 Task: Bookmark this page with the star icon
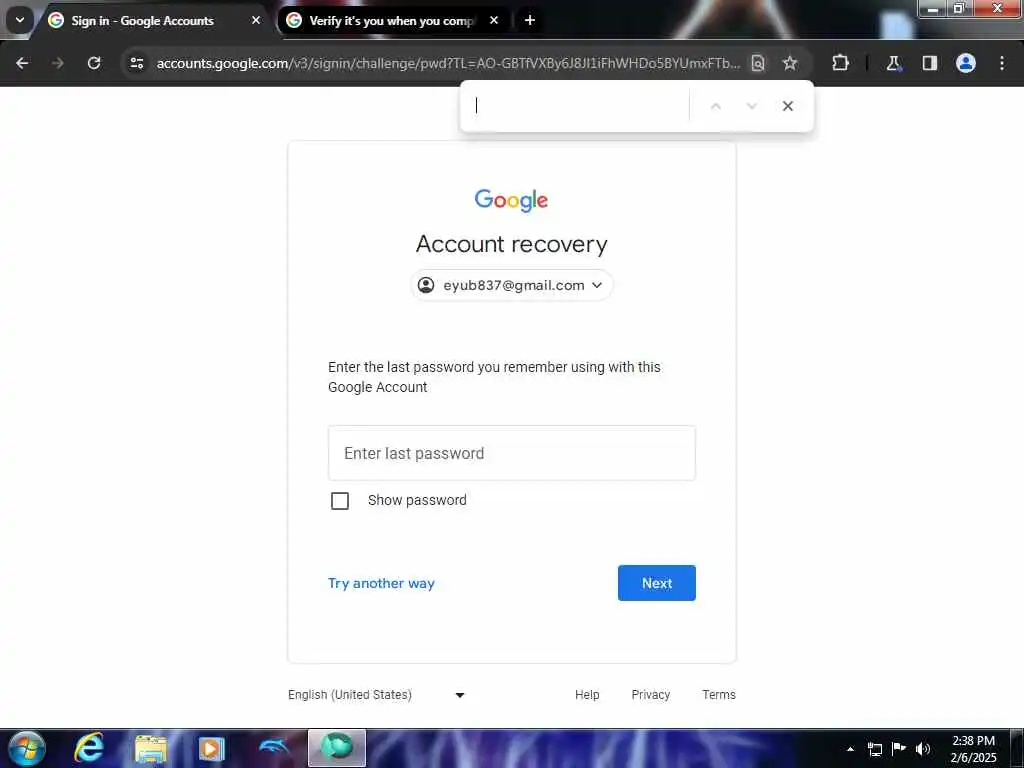pos(790,63)
